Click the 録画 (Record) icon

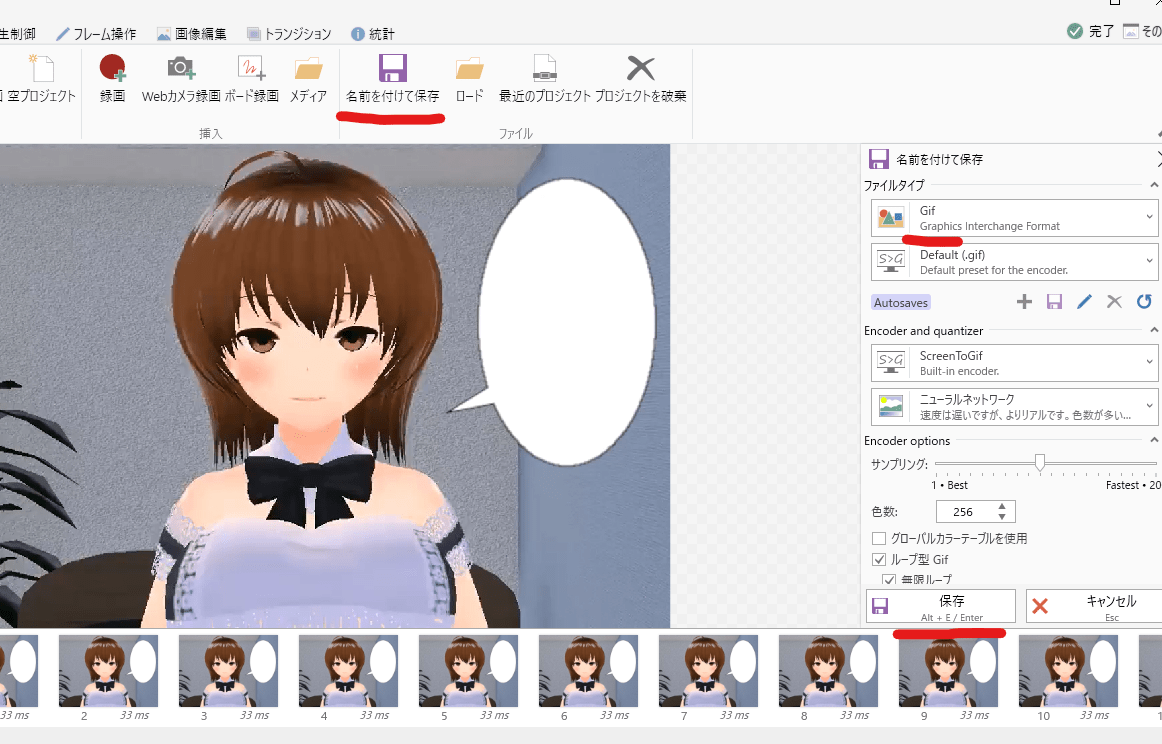(112, 78)
